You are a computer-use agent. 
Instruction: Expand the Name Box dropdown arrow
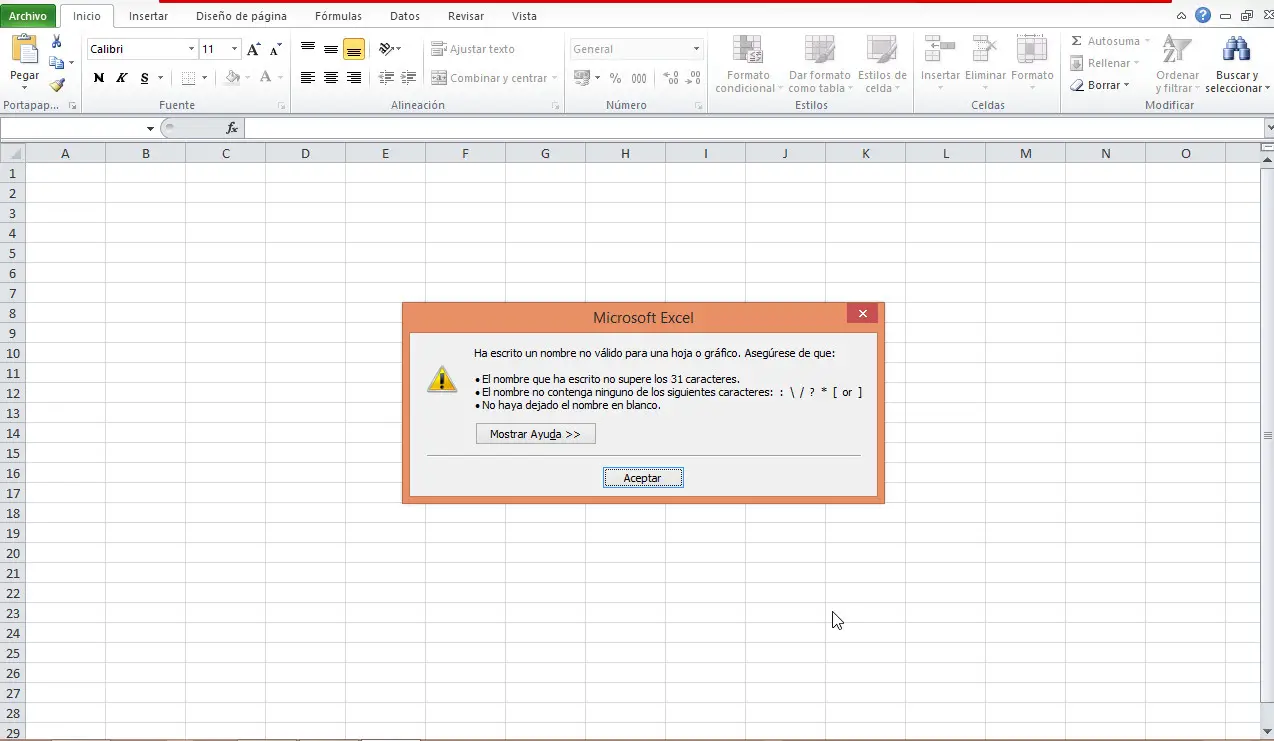tap(150, 128)
